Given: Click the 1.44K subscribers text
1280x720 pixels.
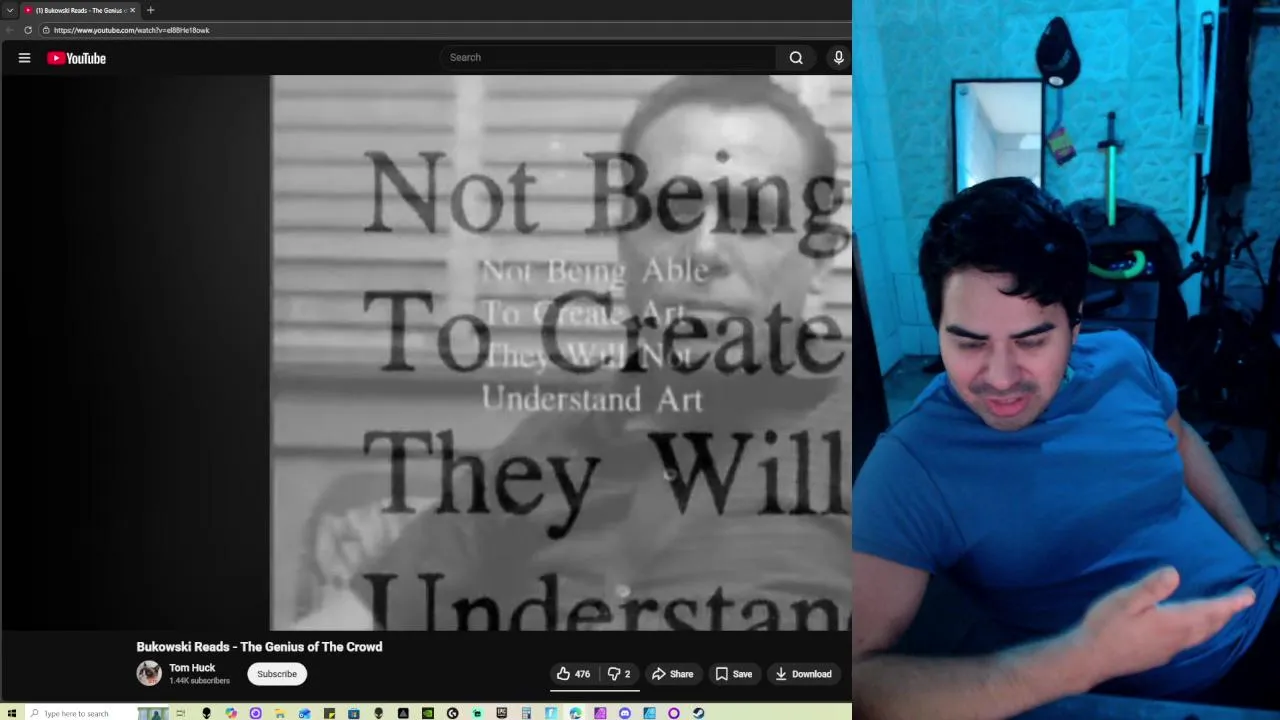Looking at the screenshot, I should [199, 681].
